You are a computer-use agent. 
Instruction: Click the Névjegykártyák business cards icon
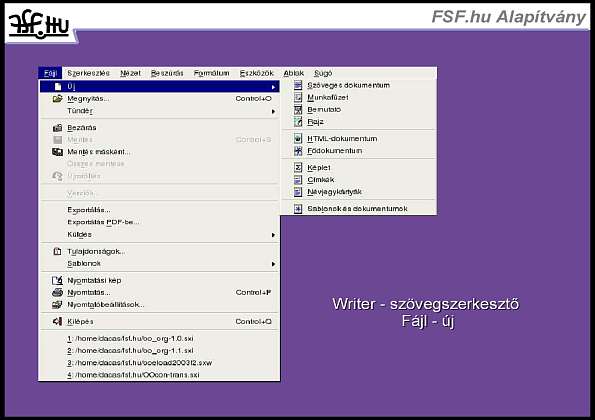coord(298,192)
